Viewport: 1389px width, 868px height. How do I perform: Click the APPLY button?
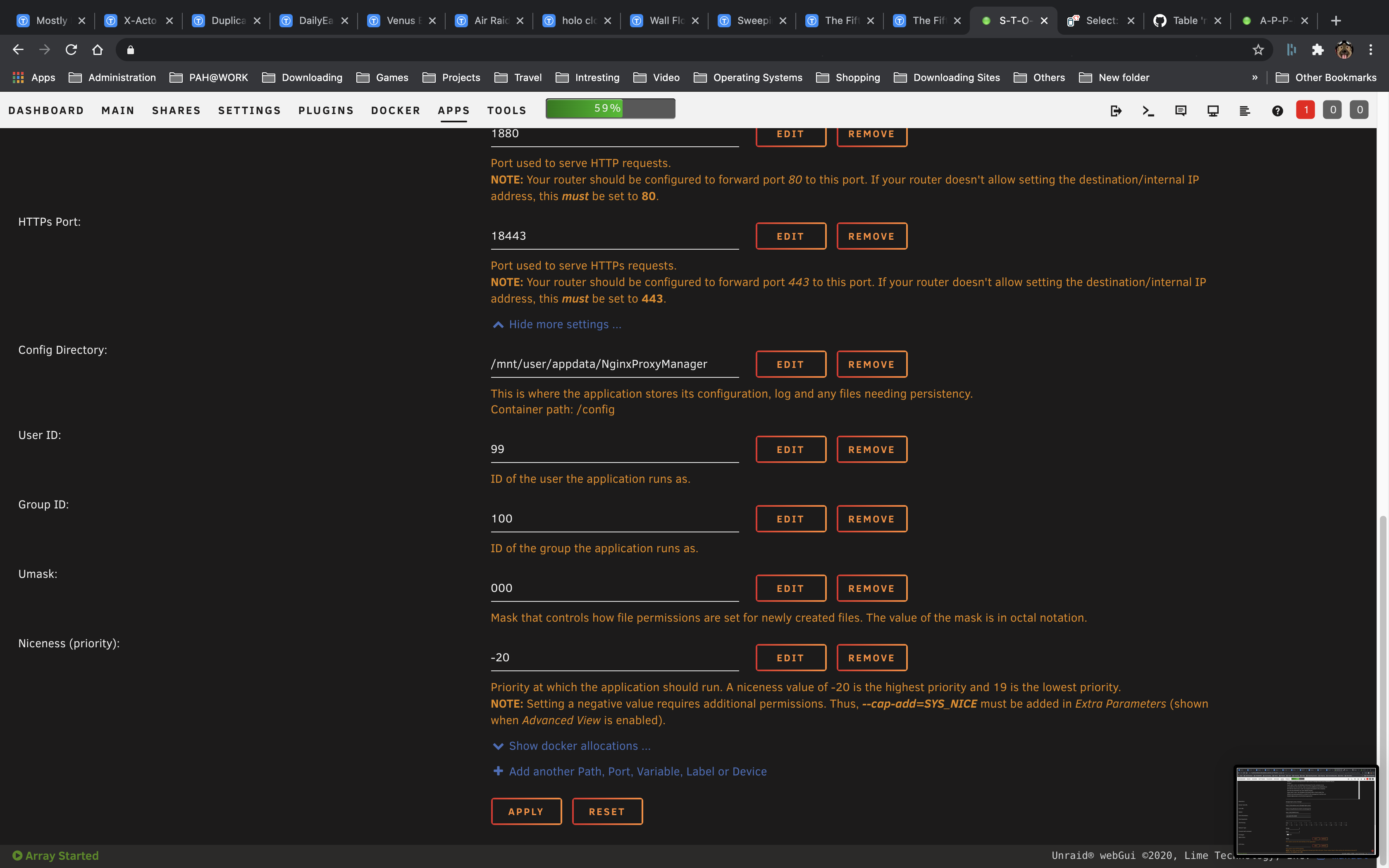[526, 811]
